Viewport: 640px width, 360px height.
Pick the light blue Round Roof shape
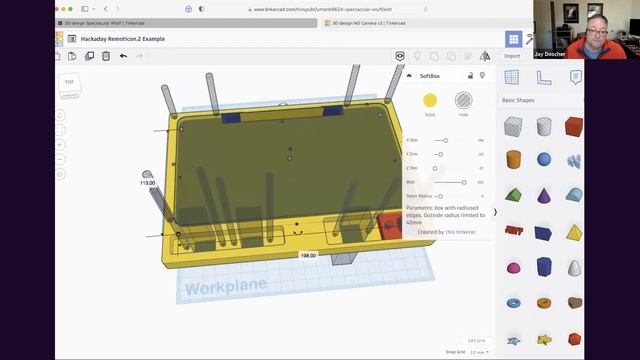click(574, 194)
